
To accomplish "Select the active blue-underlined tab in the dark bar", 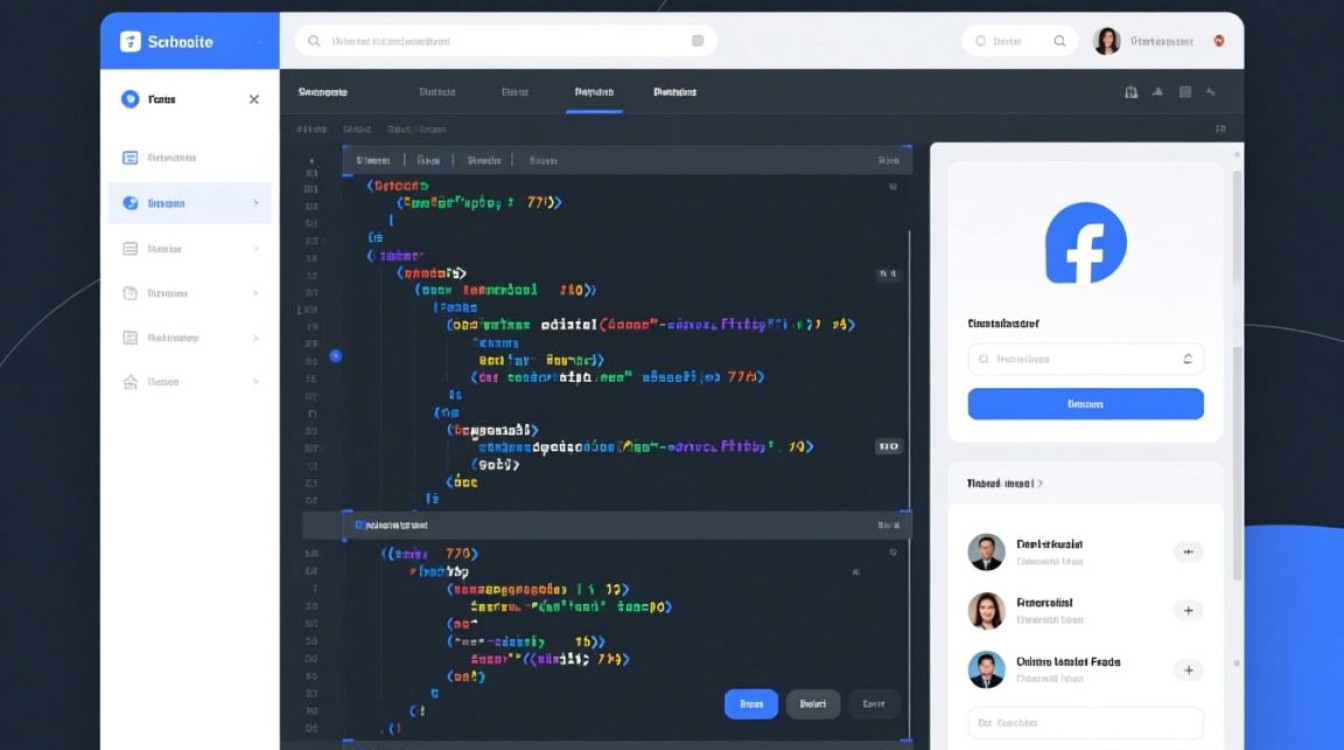I will [594, 92].
